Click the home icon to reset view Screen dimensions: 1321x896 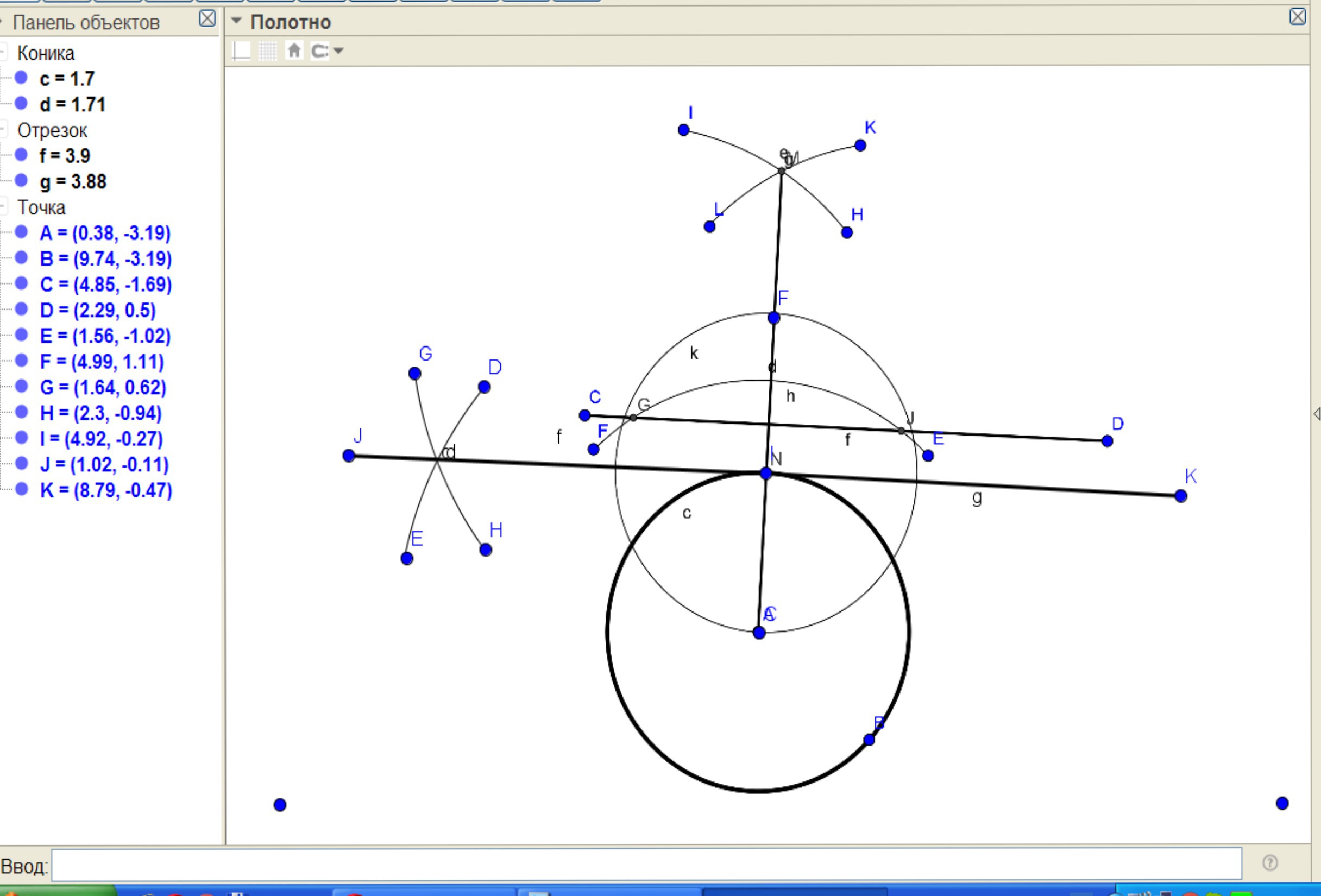[294, 51]
